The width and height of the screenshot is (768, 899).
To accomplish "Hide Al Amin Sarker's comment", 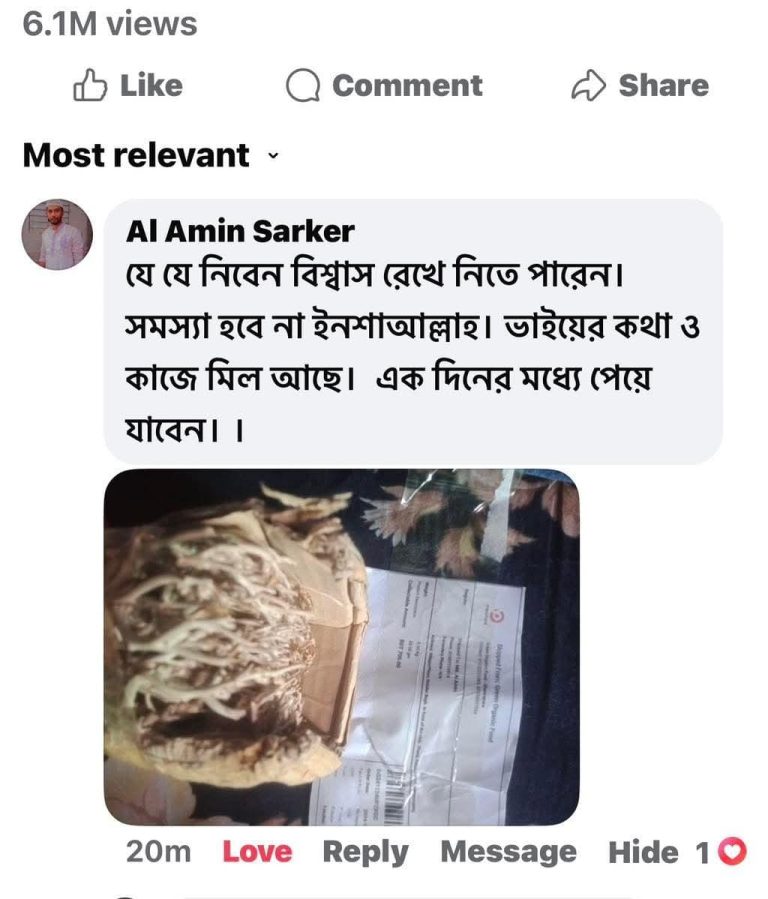I will [643, 852].
